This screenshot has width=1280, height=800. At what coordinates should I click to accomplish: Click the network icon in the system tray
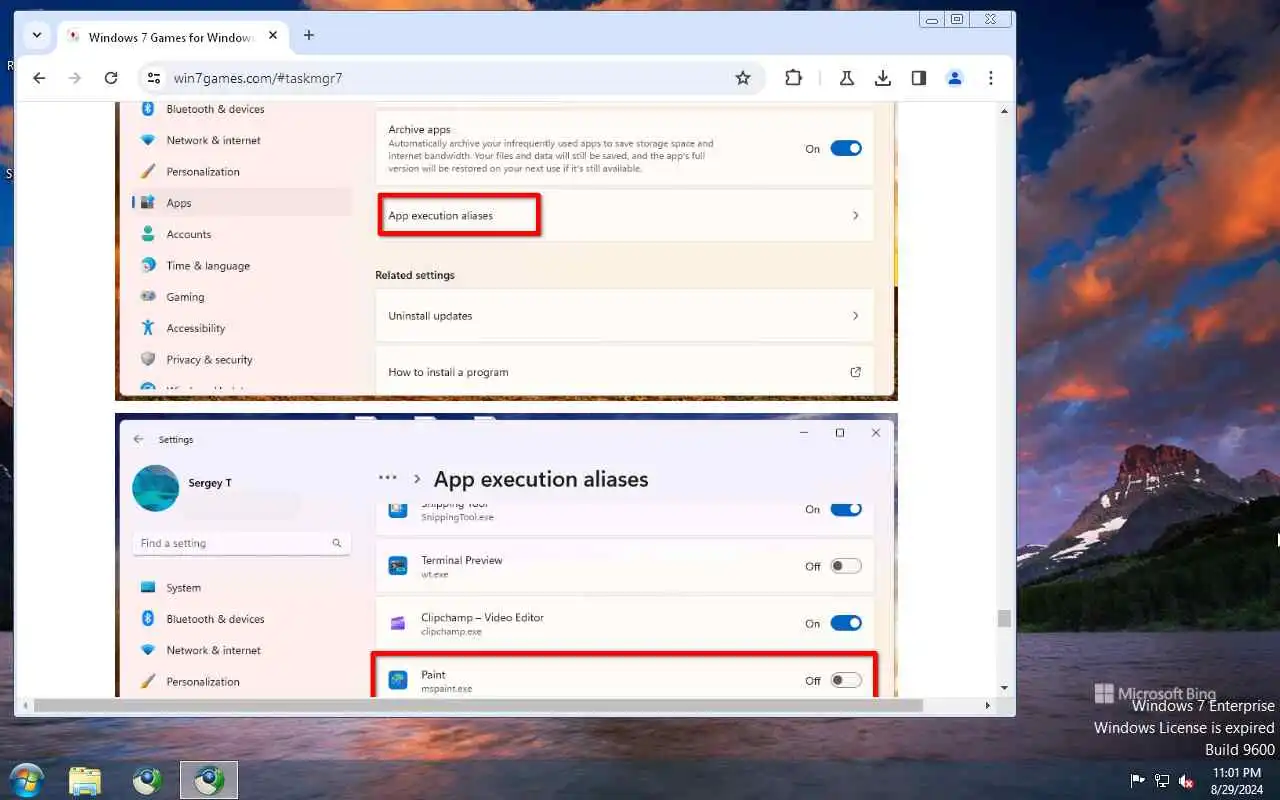point(1162,780)
